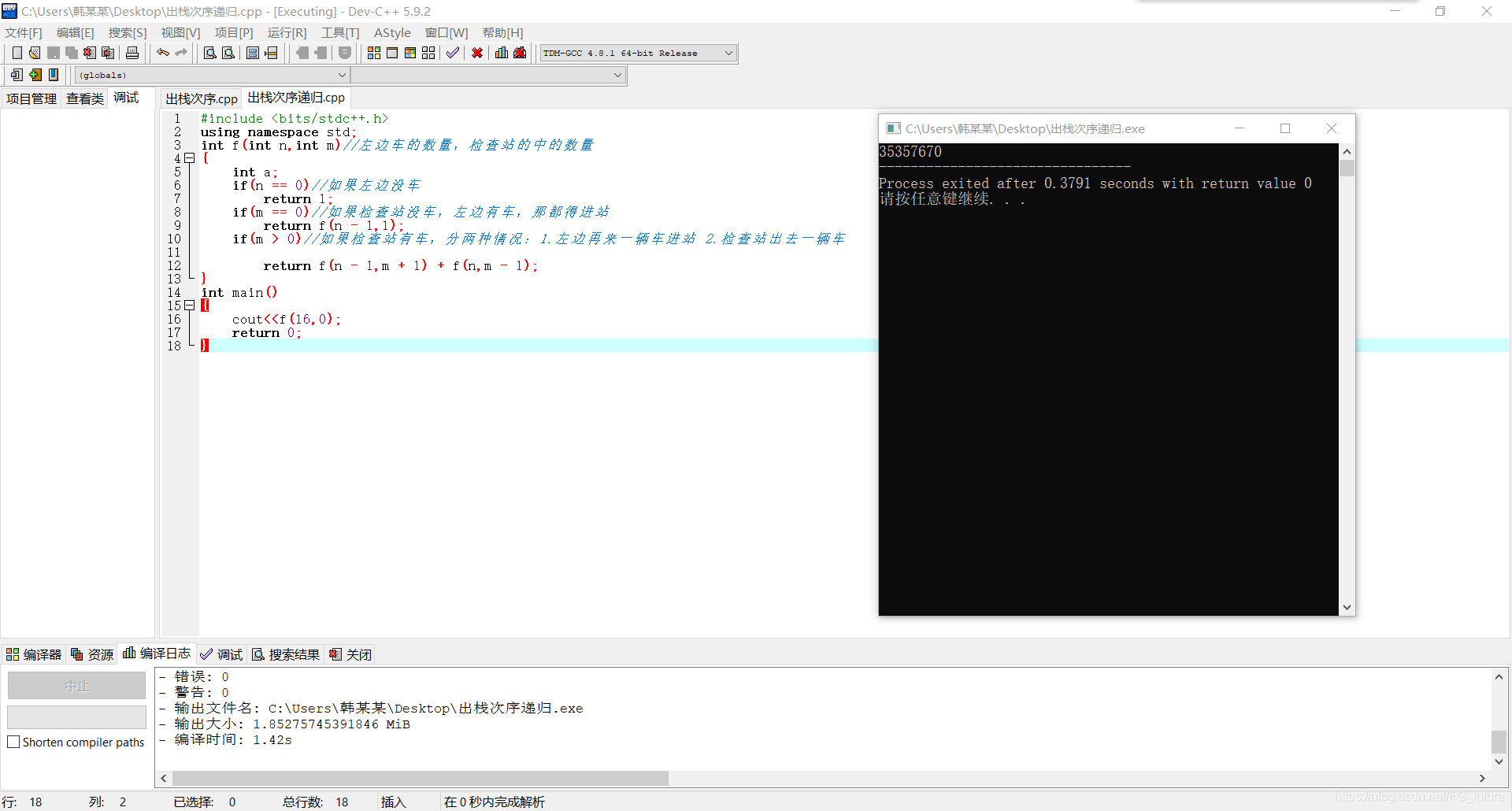Viewport: 1512px width, 811px height.
Task: Open the 资源 bottom tab
Action: click(x=92, y=654)
